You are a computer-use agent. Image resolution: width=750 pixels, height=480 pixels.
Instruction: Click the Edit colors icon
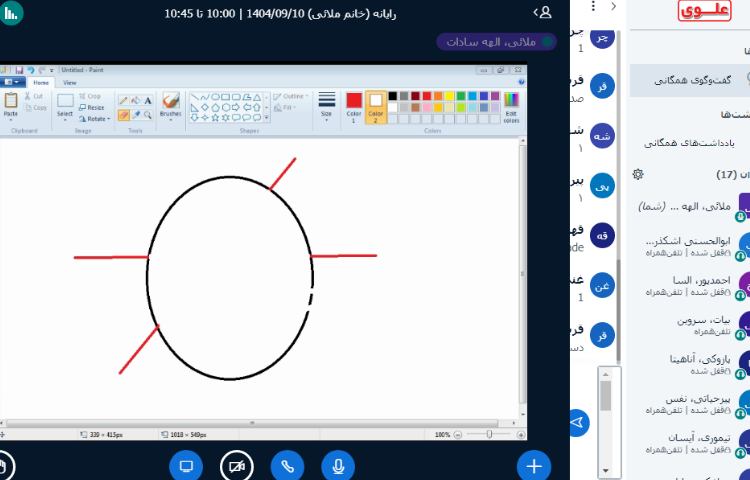[x=511, y=104]
